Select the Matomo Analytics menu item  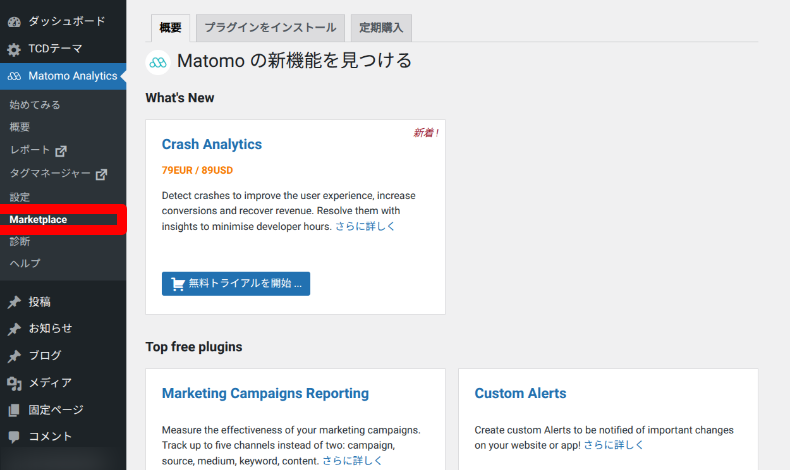(63, 76)
